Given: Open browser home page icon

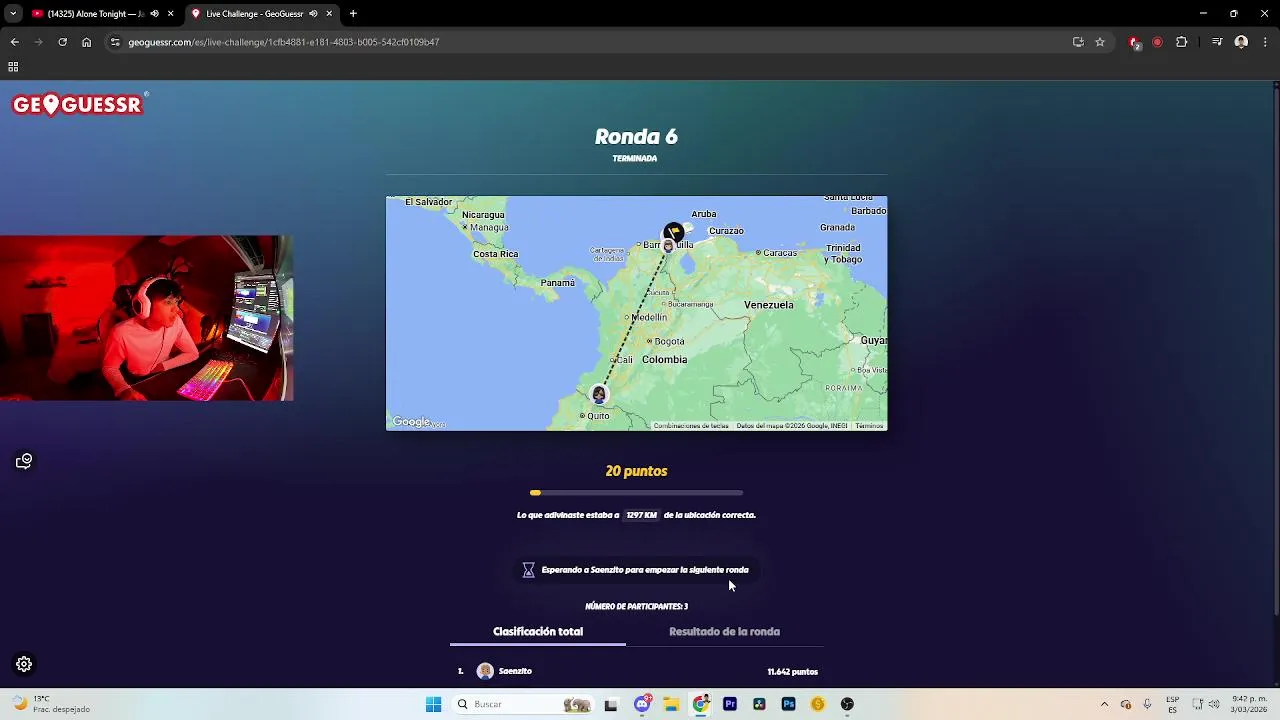Looking at the screenshot, I should pyautogui.click(x=86, y=42).
